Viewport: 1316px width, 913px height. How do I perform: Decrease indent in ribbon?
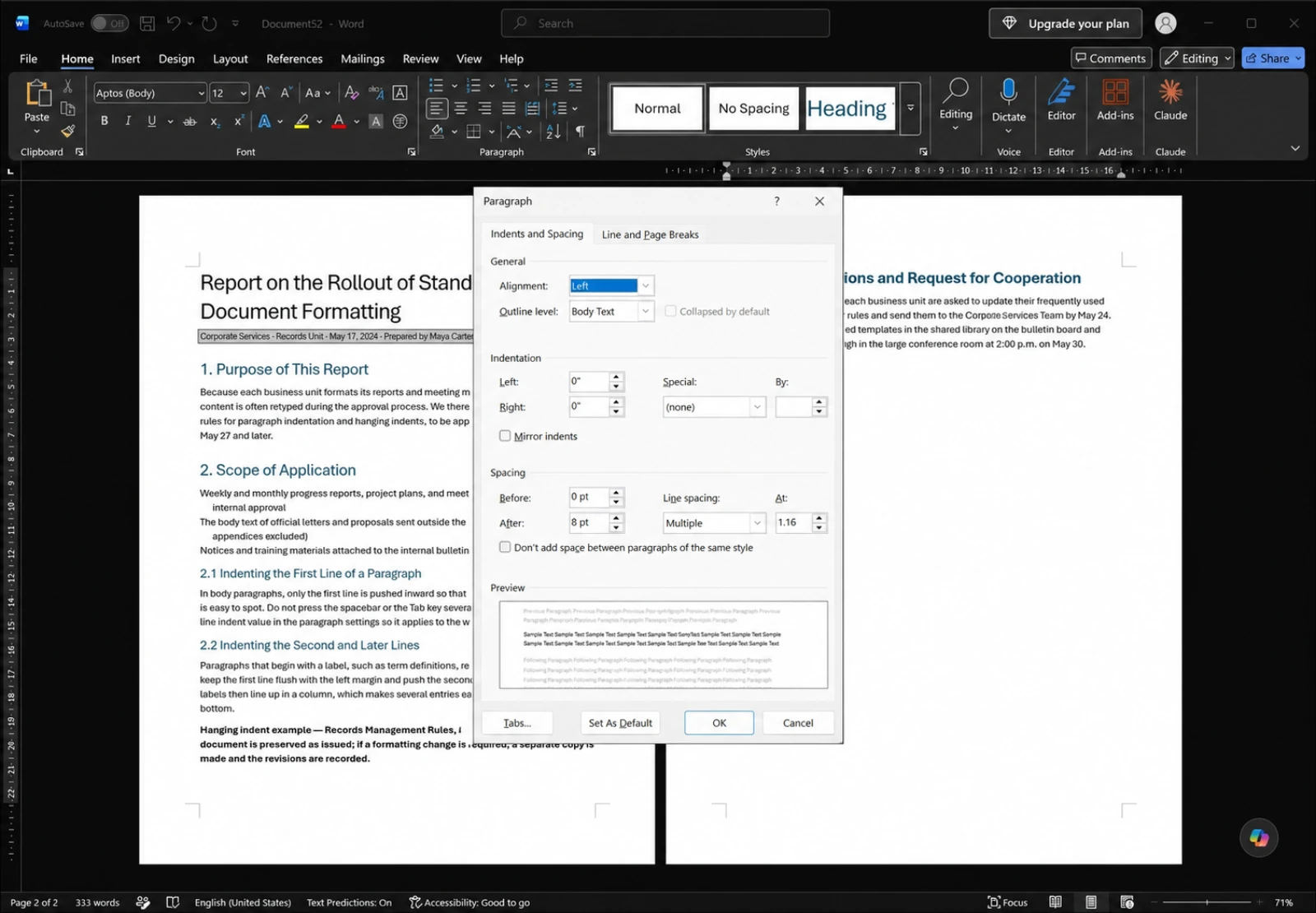click(x=551, y=85)
